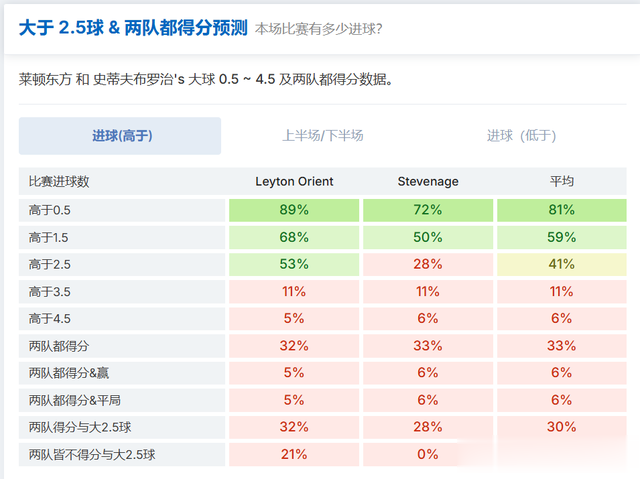Select the 高于1.5 row label
Screen dimensions: 640x479
(x=50, y=237)
